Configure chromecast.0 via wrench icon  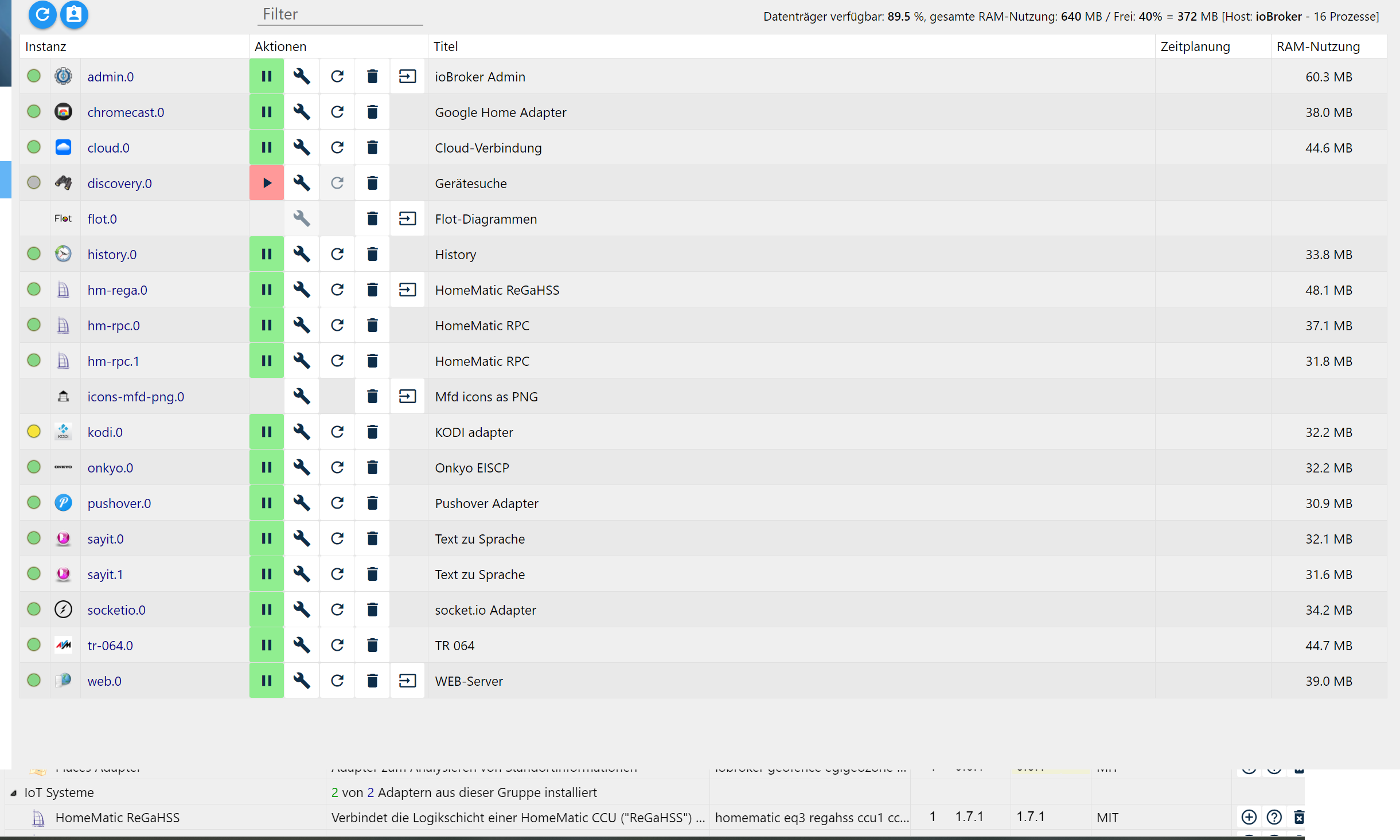302,112
